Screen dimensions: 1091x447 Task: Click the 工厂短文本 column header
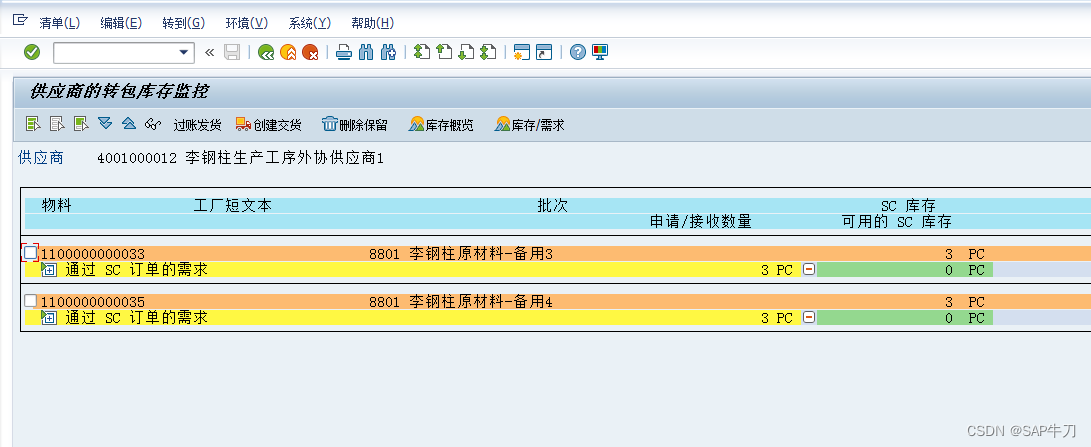pos(232,205)
